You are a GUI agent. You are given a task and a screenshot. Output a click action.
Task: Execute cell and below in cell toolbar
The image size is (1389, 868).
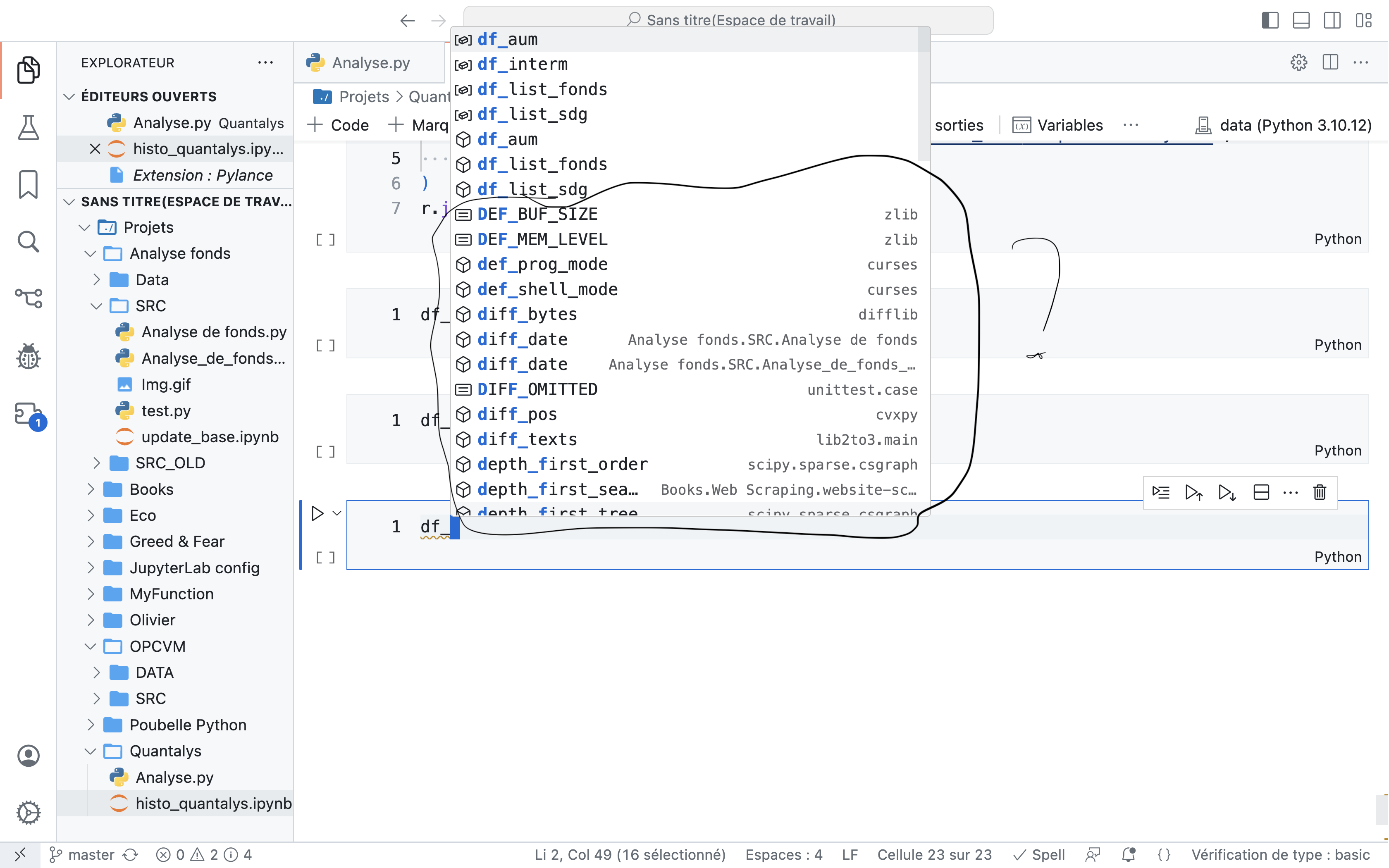pyautogui.click(x=1227, y=493)
